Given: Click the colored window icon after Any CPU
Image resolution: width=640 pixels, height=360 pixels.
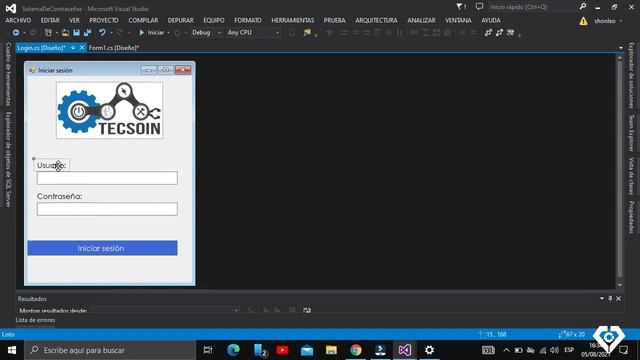Looking at the screenshot, I should 307,33.
